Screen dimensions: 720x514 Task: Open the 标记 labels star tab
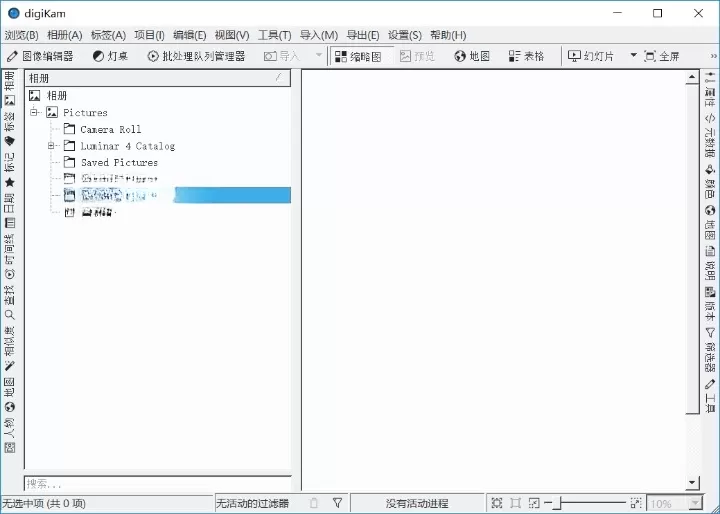[x=9, y=169]
